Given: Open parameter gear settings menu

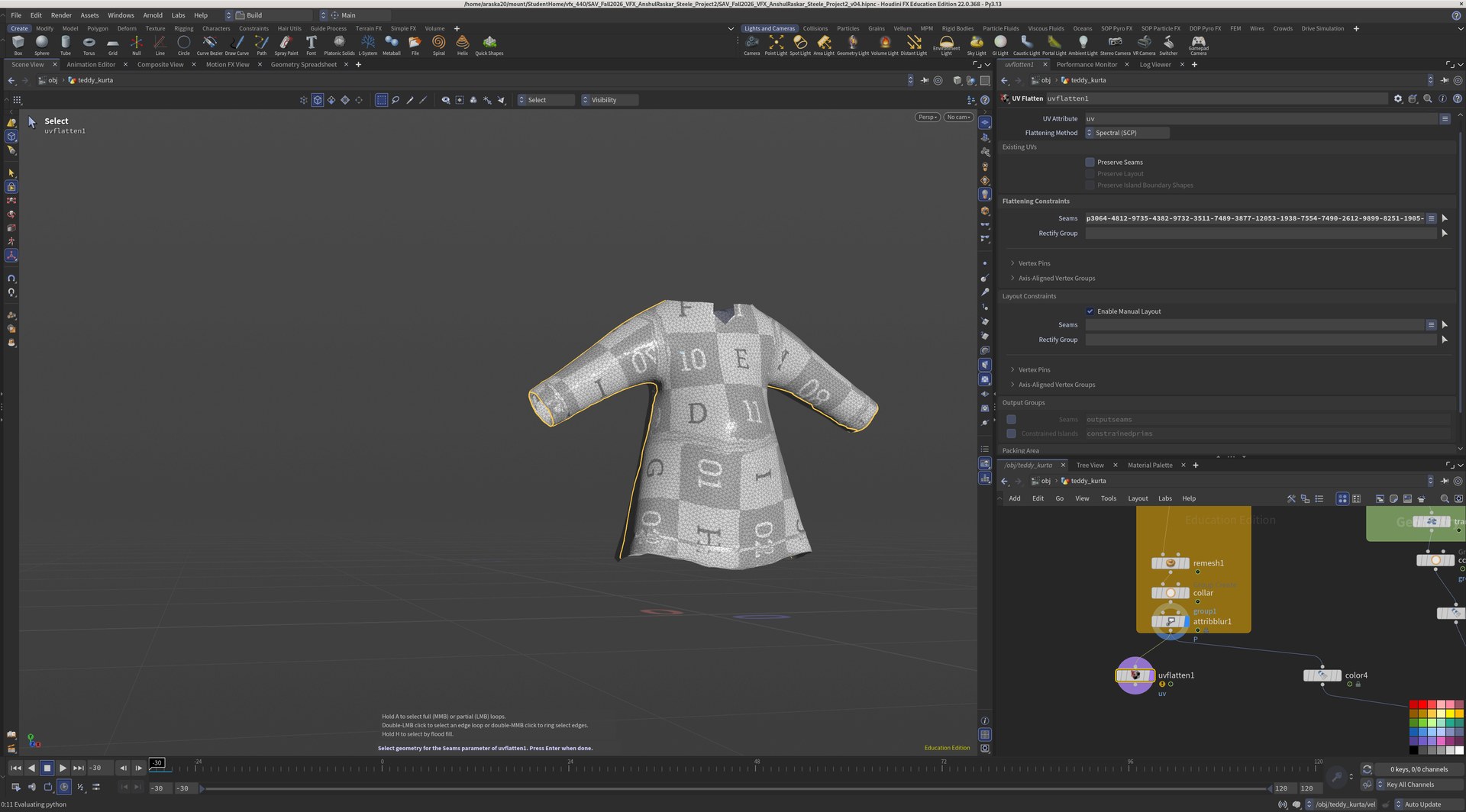Looking at the screenshot, I should [1398, 98].
